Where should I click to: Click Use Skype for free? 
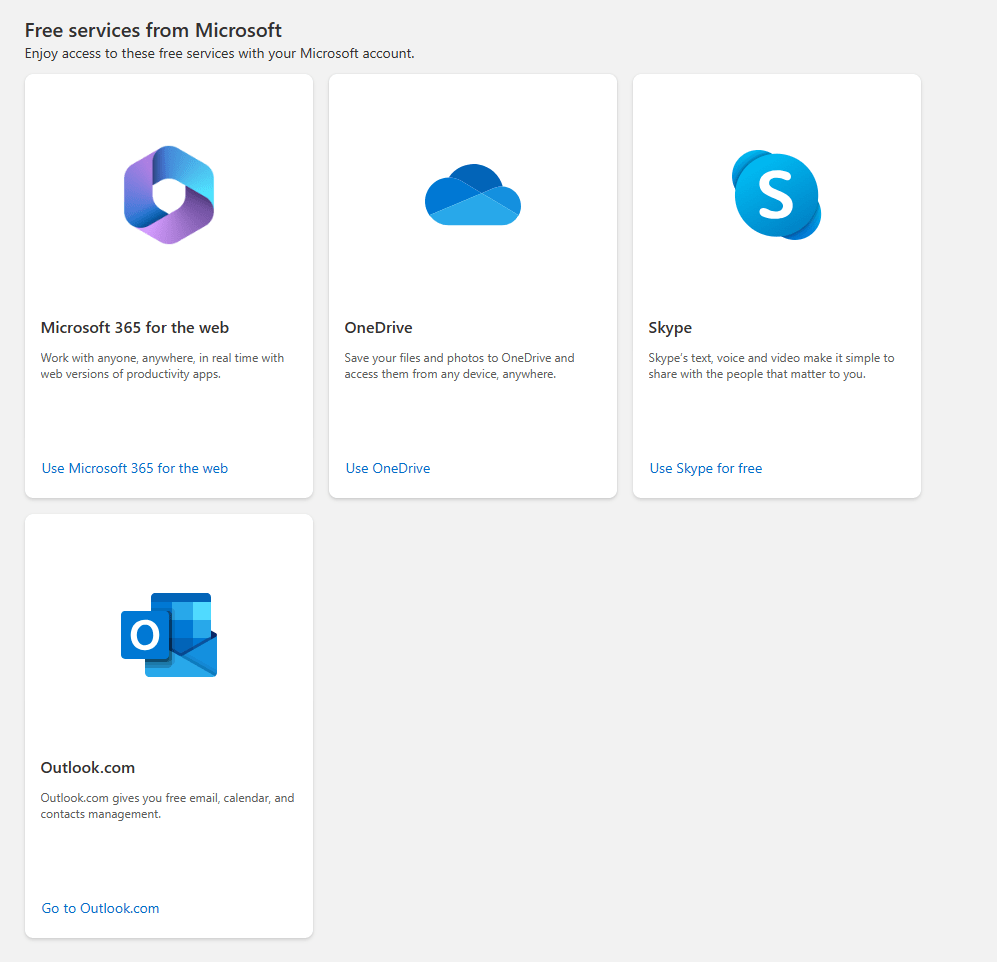[x=706, y=468]
